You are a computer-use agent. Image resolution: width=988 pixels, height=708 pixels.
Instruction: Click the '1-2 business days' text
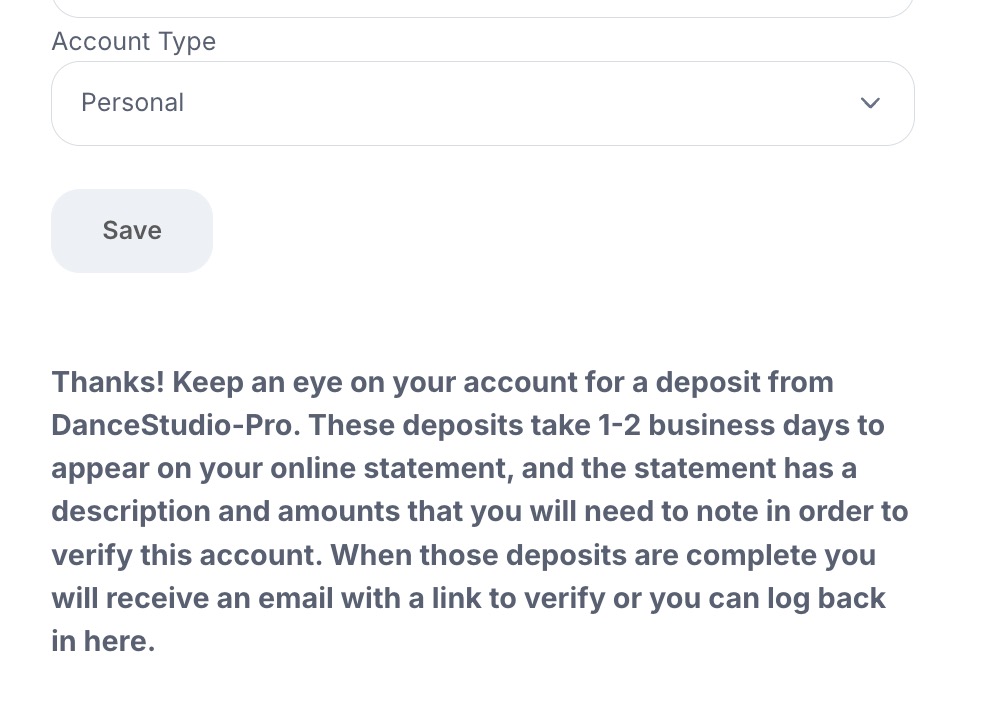723,425
